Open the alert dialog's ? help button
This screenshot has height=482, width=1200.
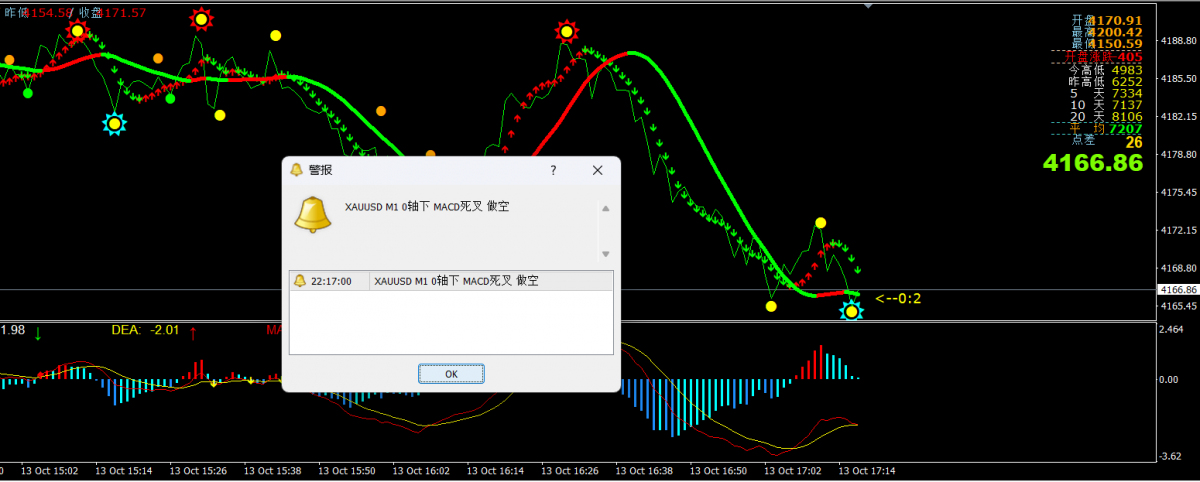tap(553, 170)
